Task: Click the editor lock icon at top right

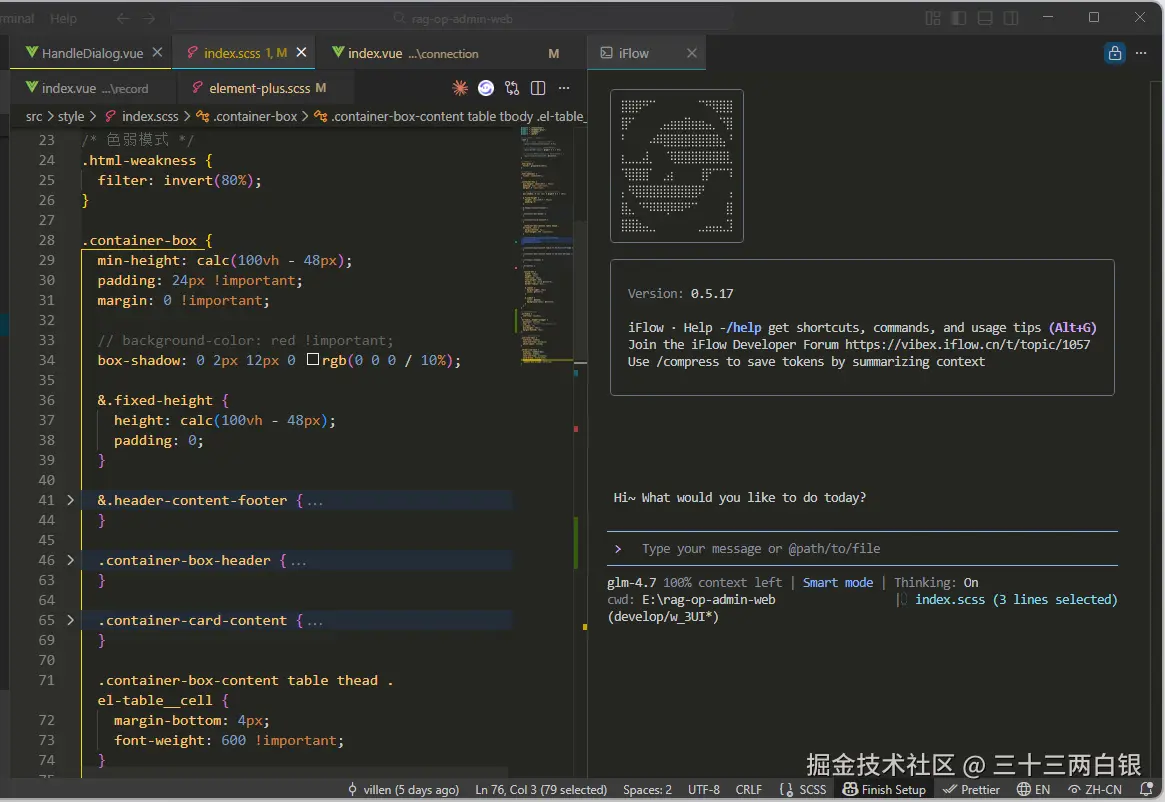Action: 1115,53
